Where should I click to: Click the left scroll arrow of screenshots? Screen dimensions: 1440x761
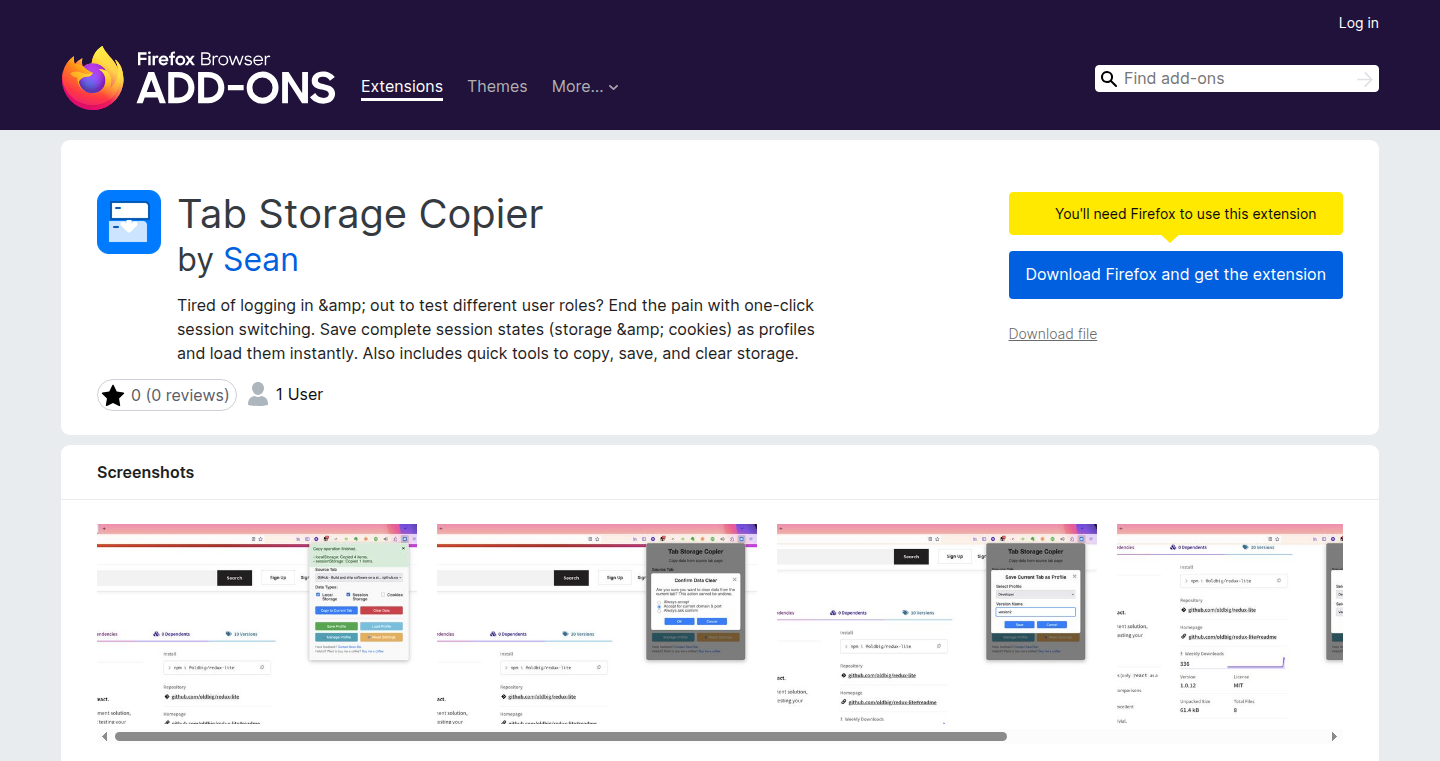click(x=104, y=737)
